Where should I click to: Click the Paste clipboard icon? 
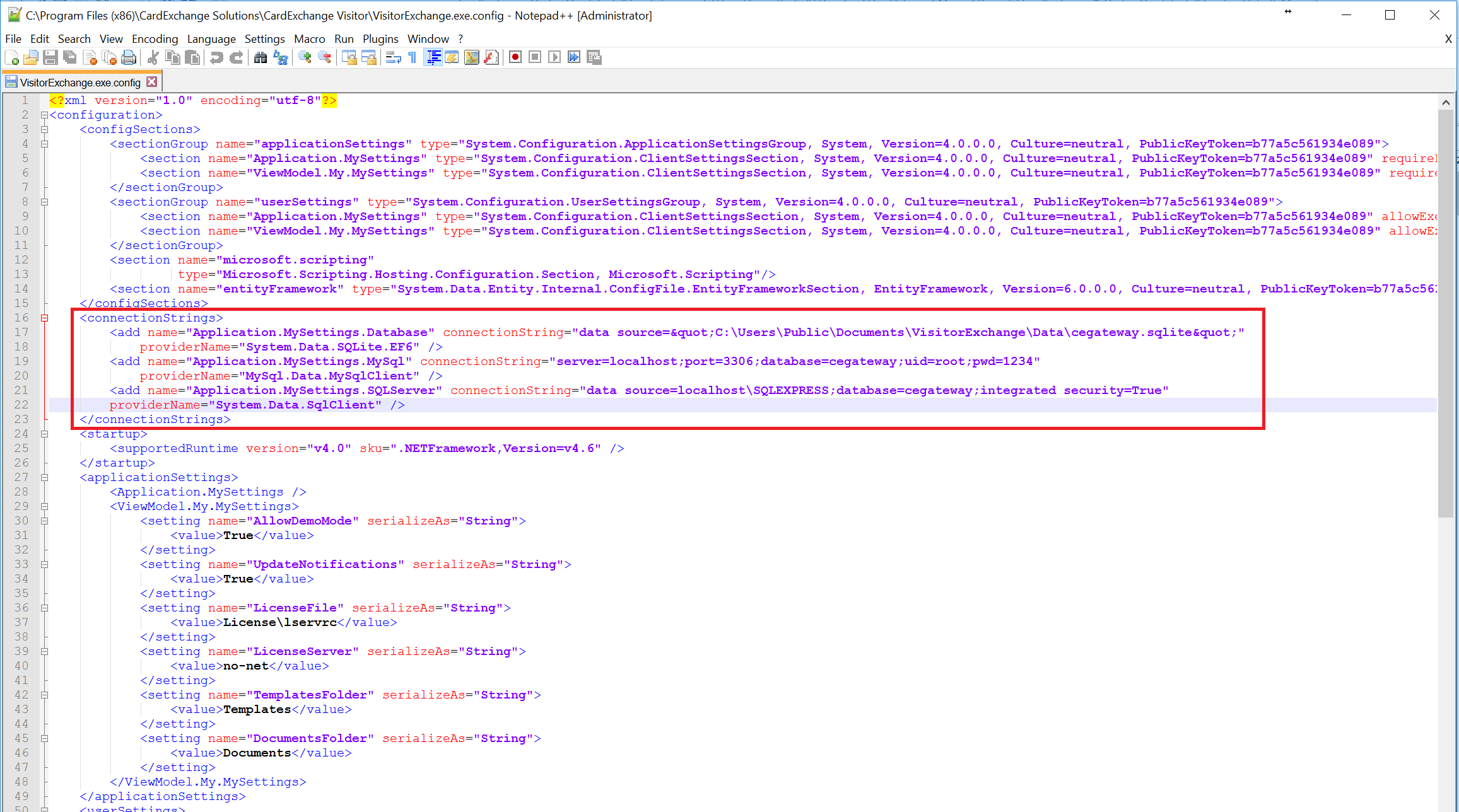click(192, 58)
